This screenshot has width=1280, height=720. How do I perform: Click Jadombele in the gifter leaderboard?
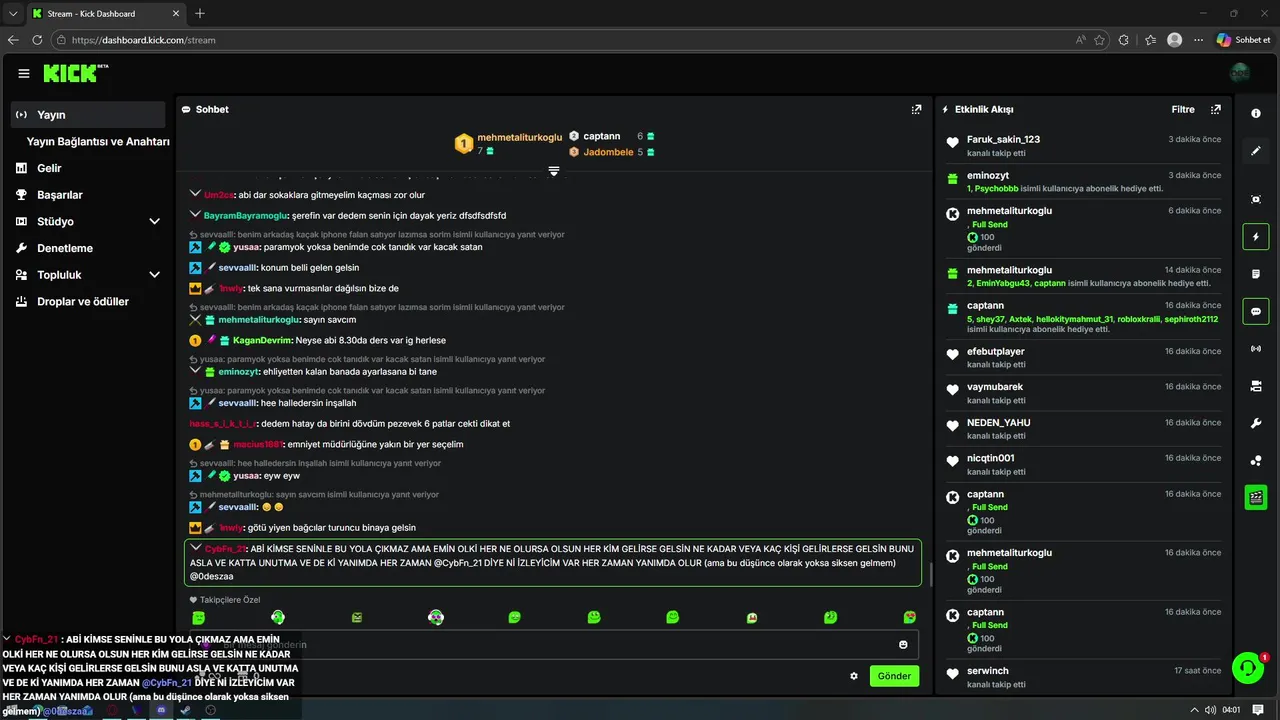[x=608, y=152]
